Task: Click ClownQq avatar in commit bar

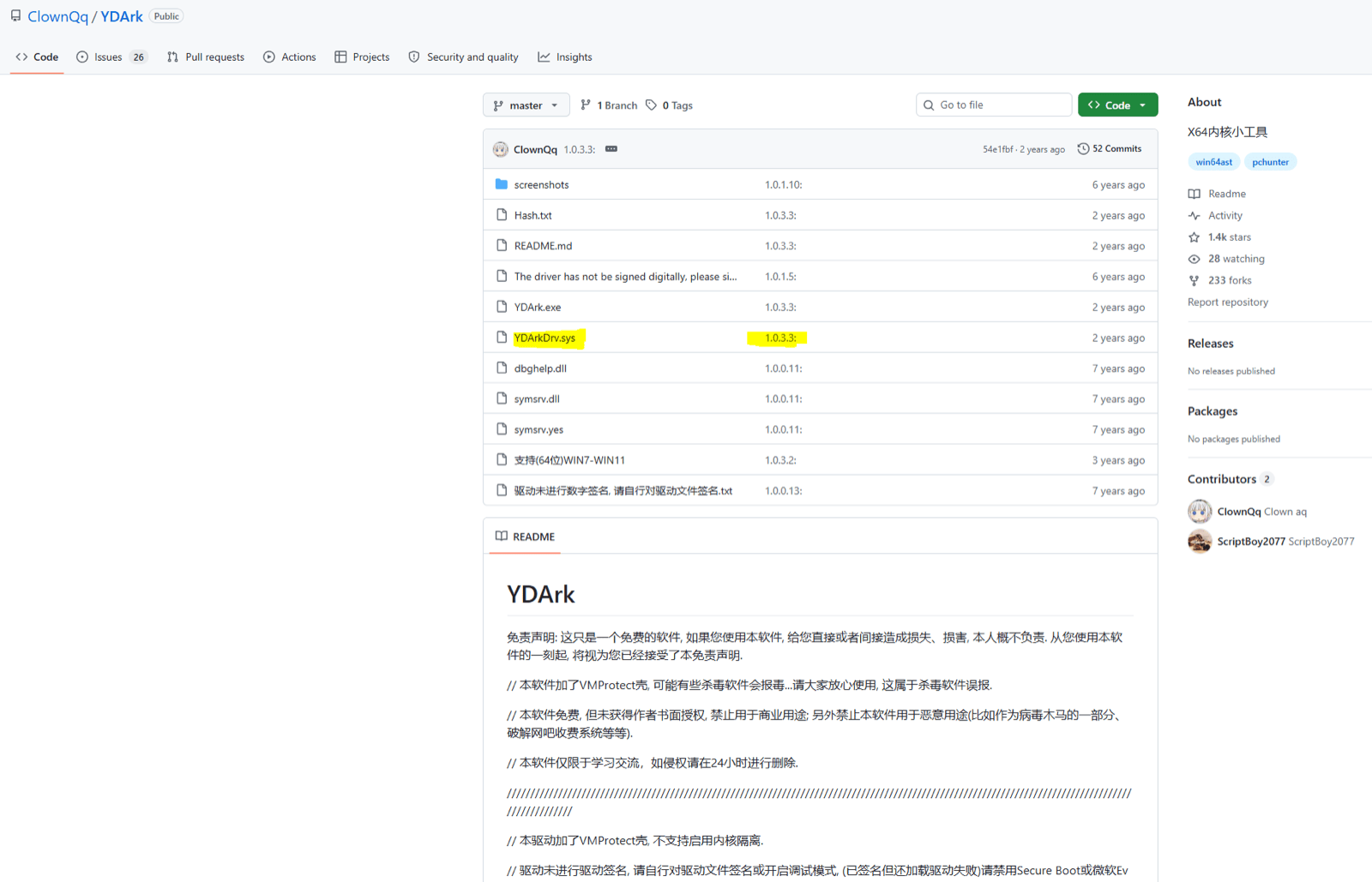Action: pos(501,149)
